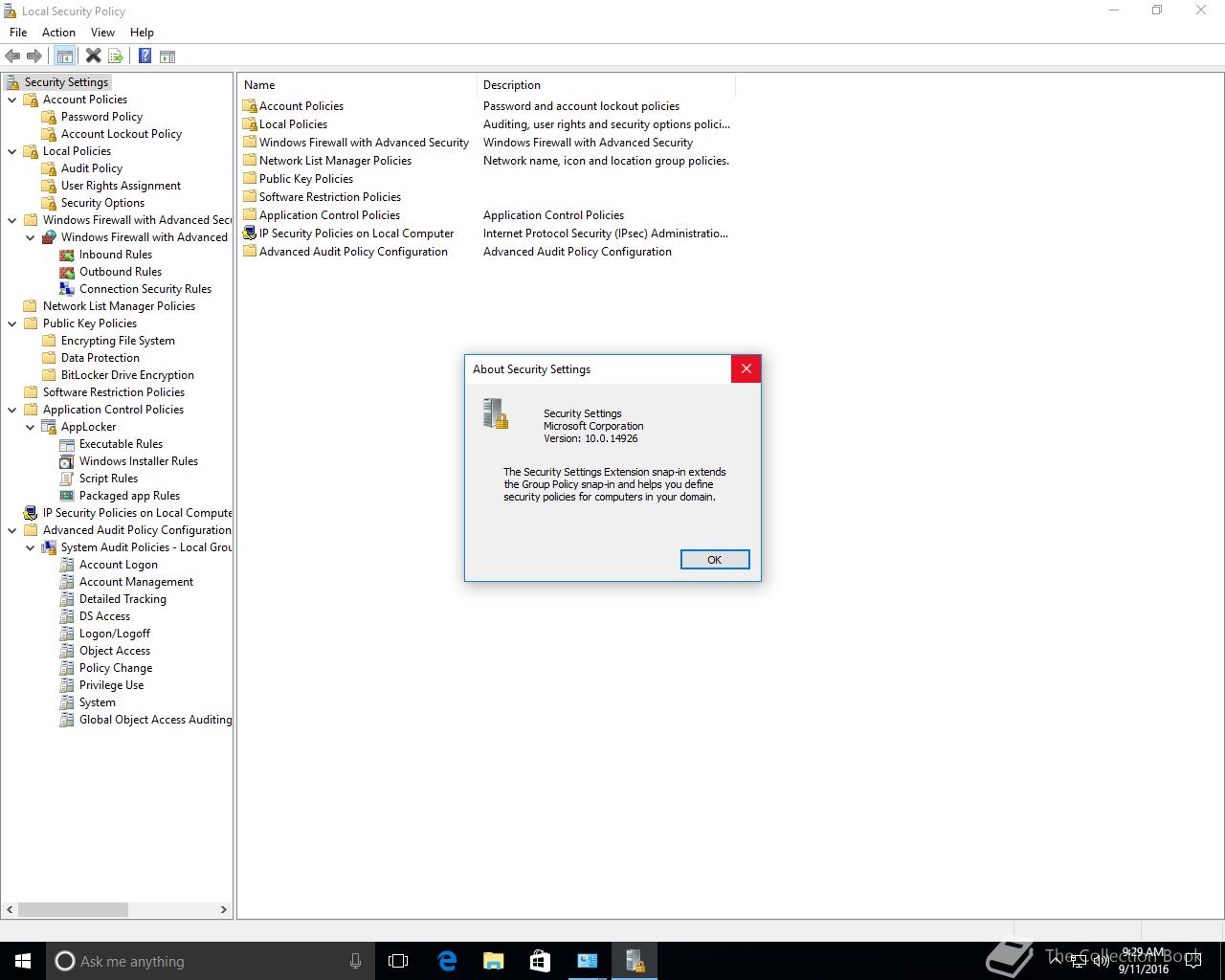The height and width of the screenshot is (980, 1225).
Task: Collapse the Advanced Audit Policy Configuration node
Action: pyautogui.click(x=12, y=530)
